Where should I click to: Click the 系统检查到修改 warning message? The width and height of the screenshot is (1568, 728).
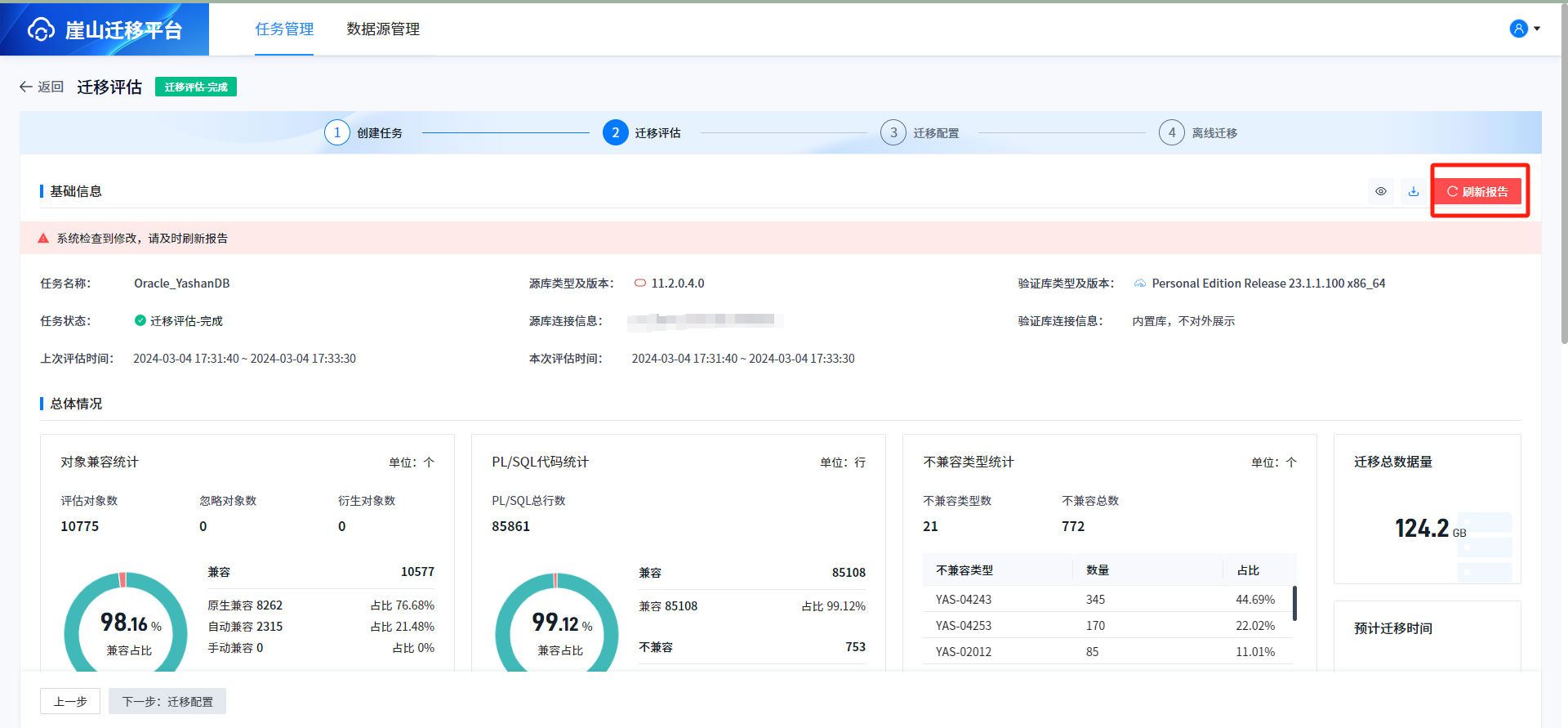pos(142,239)
